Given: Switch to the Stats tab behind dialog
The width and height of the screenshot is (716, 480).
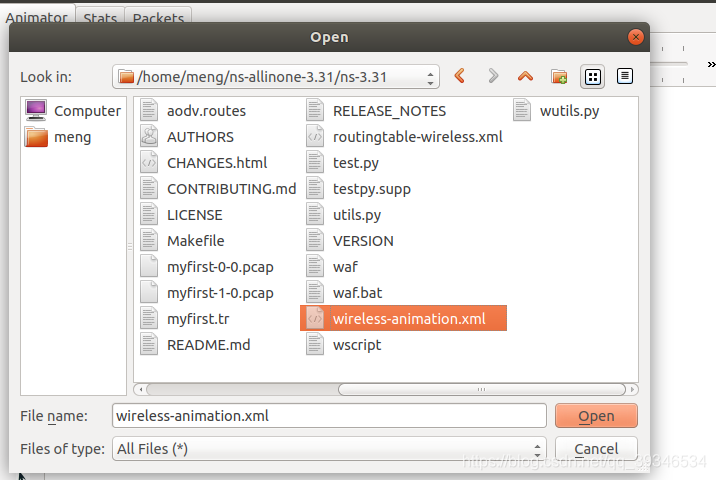Looking at the screenshot, I should [x=100, y=17].
